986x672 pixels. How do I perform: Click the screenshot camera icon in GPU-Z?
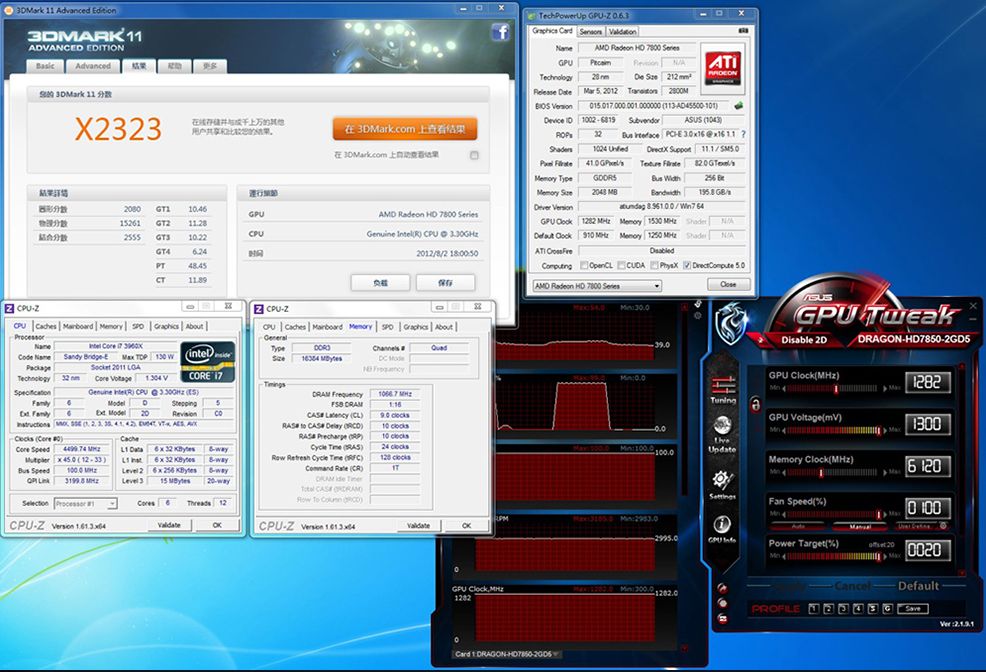coord(743,30)
